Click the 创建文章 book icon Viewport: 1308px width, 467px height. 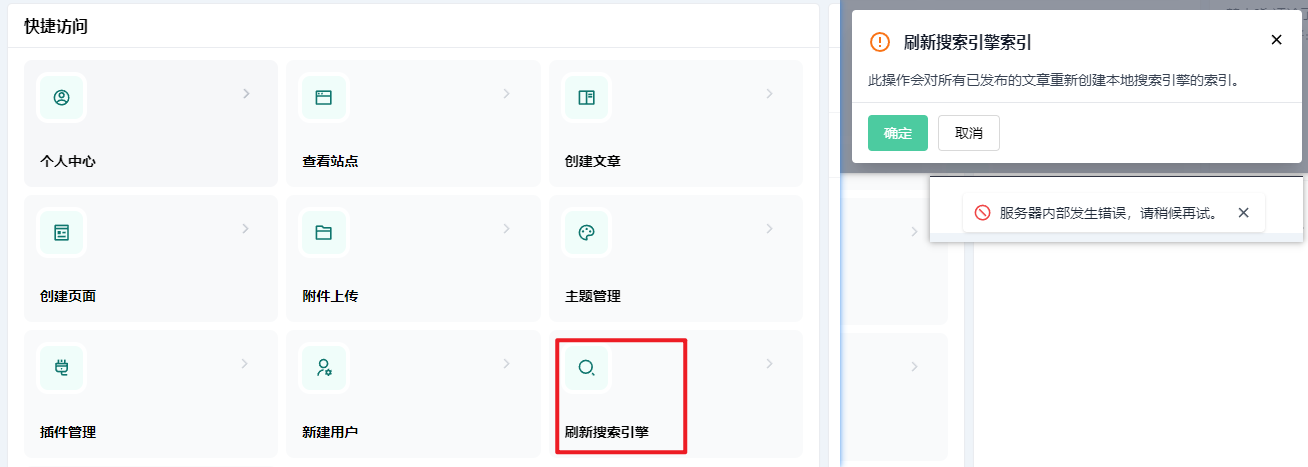tap(586, 97)
